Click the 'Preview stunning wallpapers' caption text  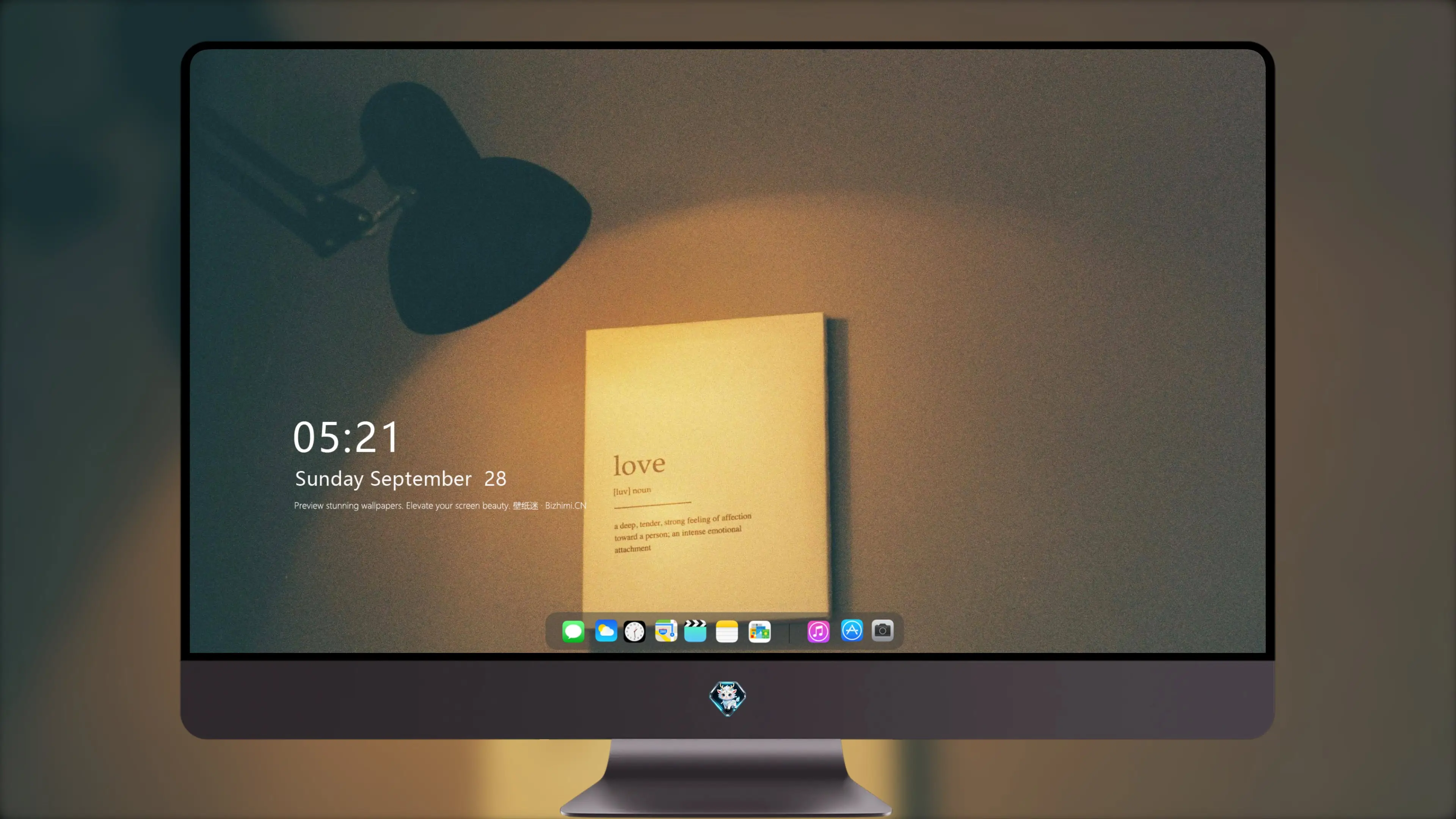click(x=440, y=505)
